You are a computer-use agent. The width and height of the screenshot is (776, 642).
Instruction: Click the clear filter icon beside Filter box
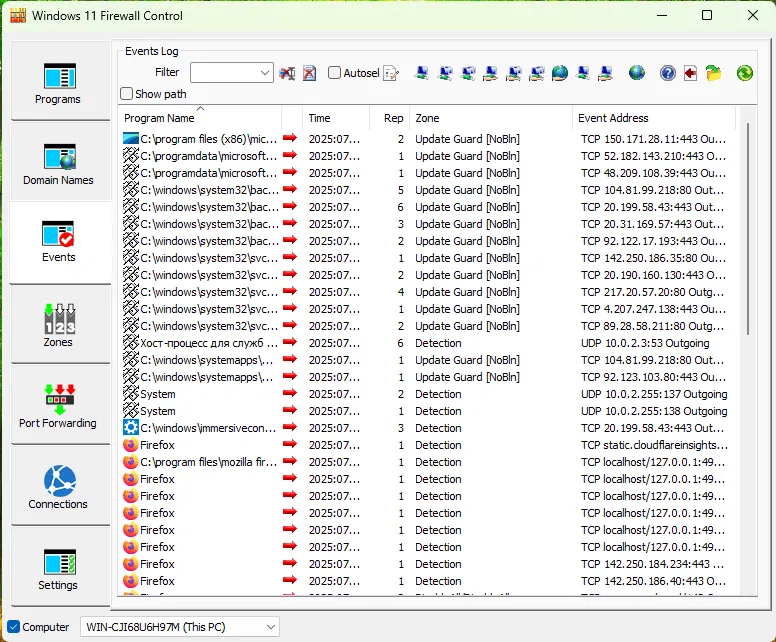(287, 73)
